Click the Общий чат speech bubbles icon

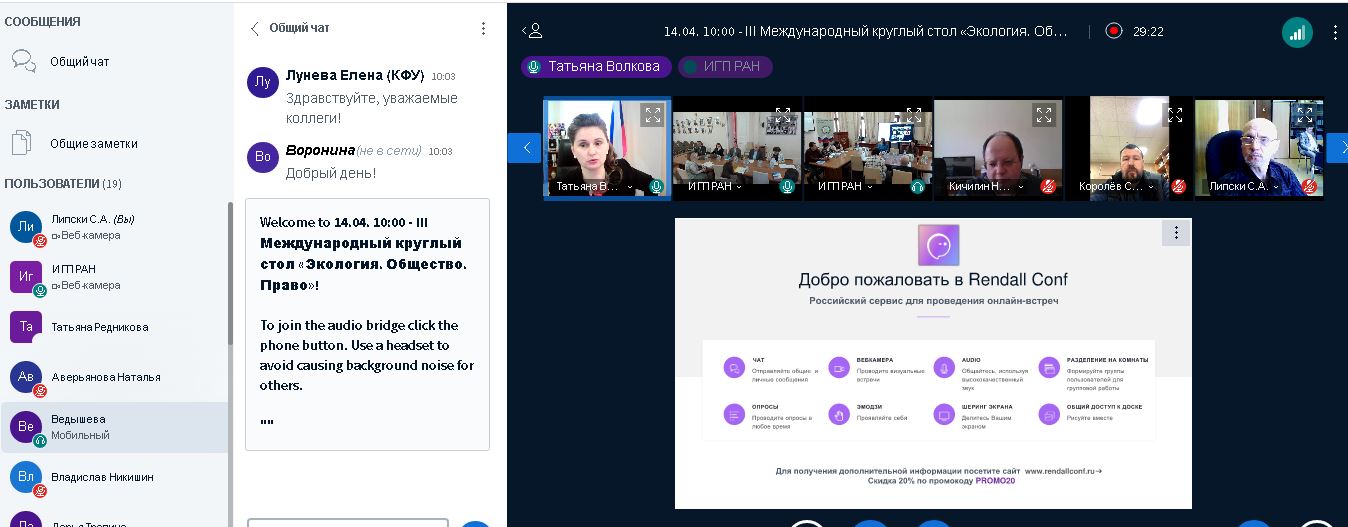tap(24, 62)
